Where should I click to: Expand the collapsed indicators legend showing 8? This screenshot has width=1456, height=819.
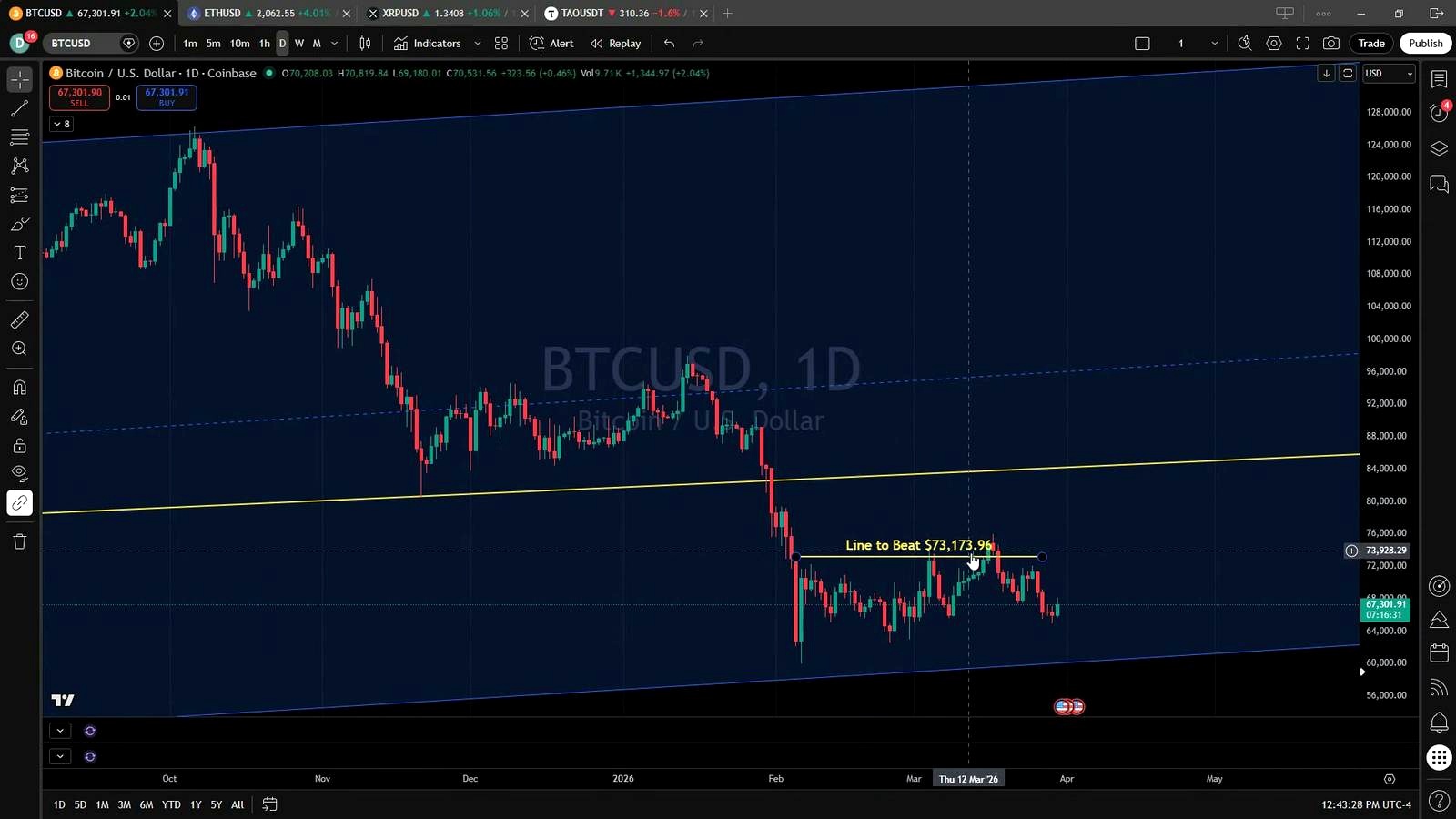pos(61,124)
